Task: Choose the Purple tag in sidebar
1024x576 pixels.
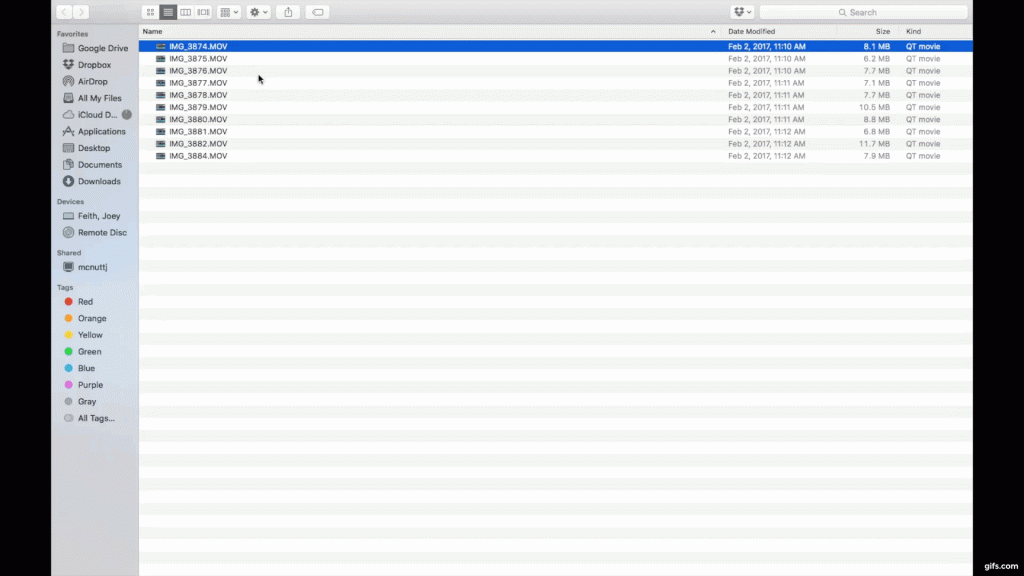Action: 90,385
